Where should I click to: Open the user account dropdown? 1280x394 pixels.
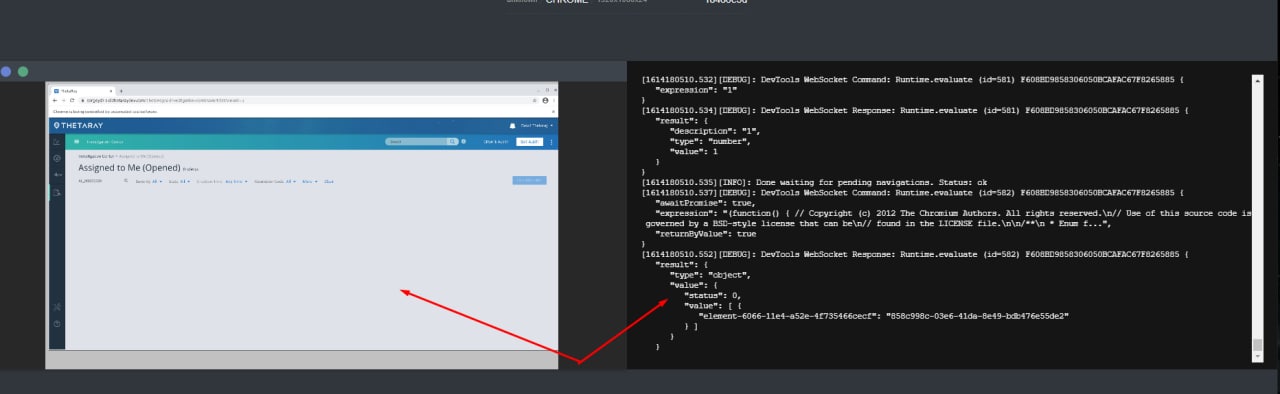(x=535, y=125)
